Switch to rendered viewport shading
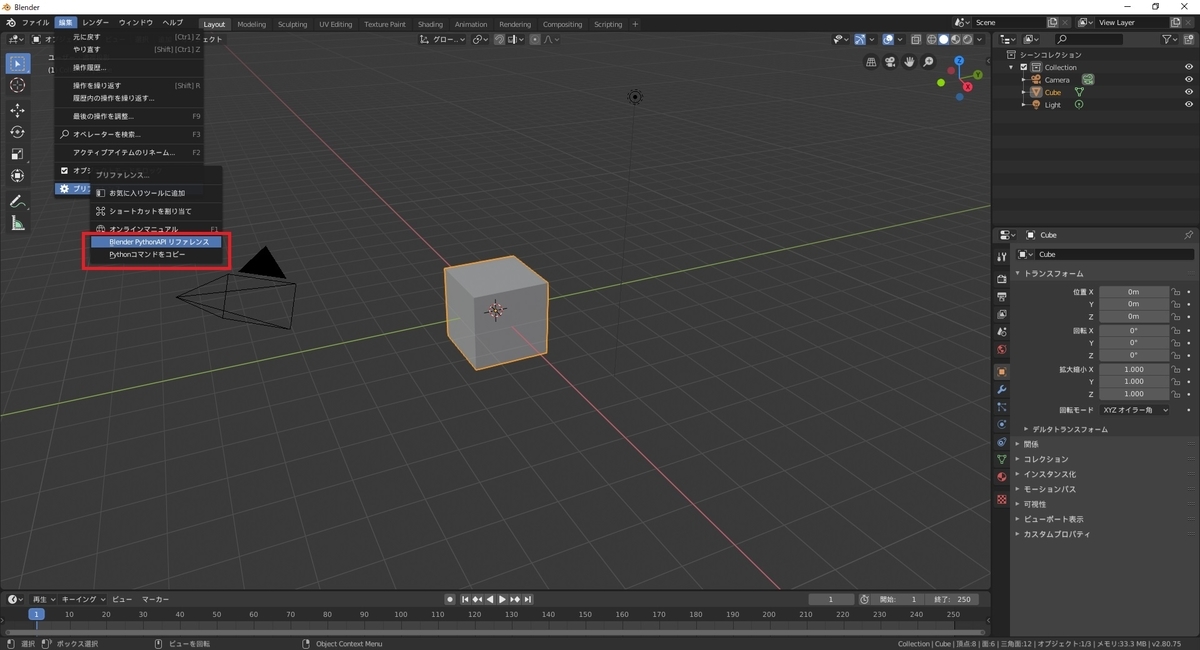 (x=968, y=40)
